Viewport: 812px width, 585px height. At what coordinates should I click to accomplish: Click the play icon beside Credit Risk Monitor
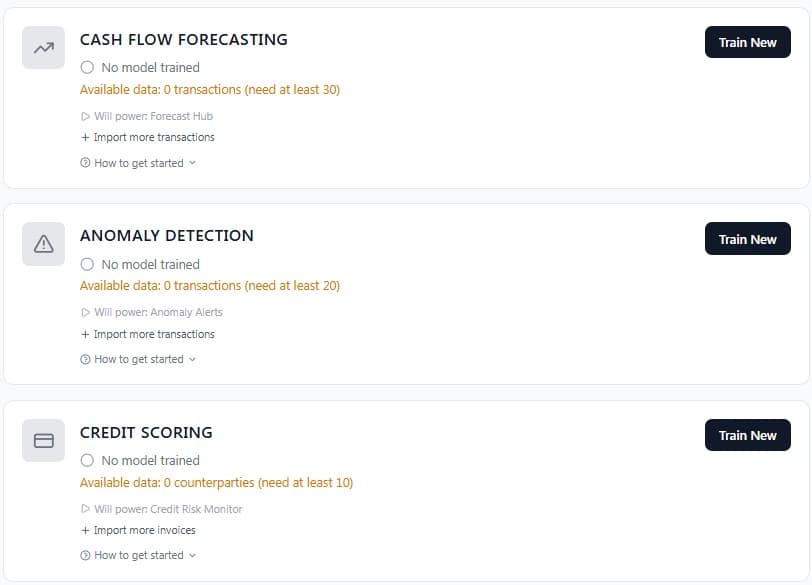click(x=85, y=509)
